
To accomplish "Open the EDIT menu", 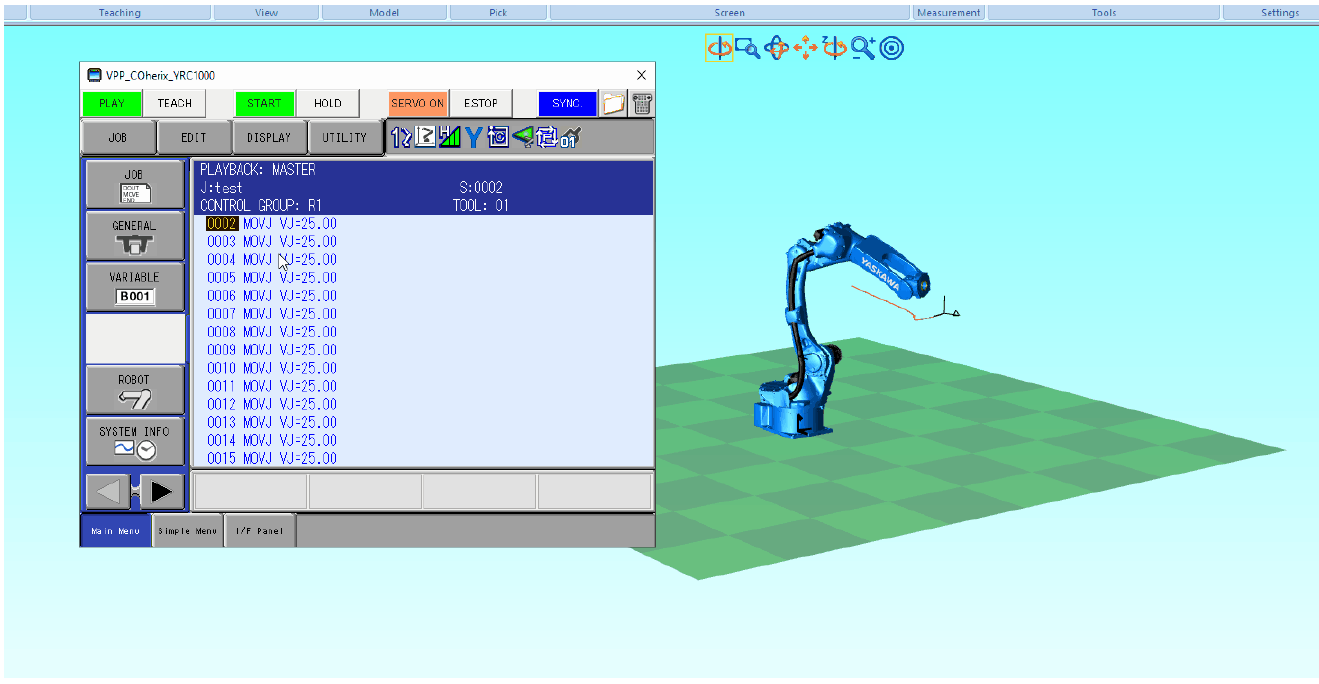I will point(194,138).
